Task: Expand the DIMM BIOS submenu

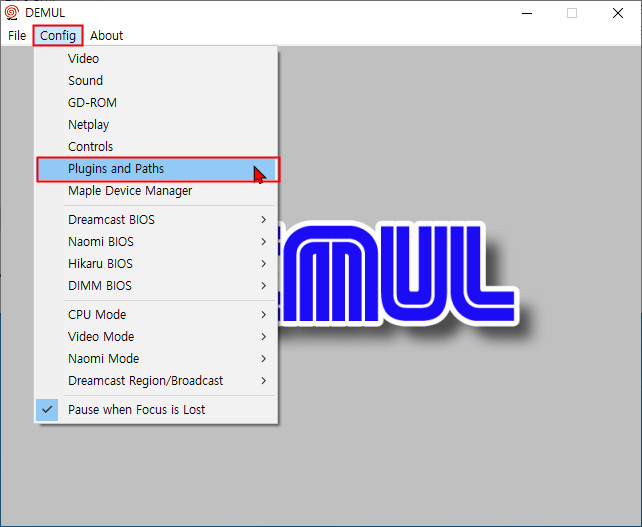Action: [x=156, y=286]
